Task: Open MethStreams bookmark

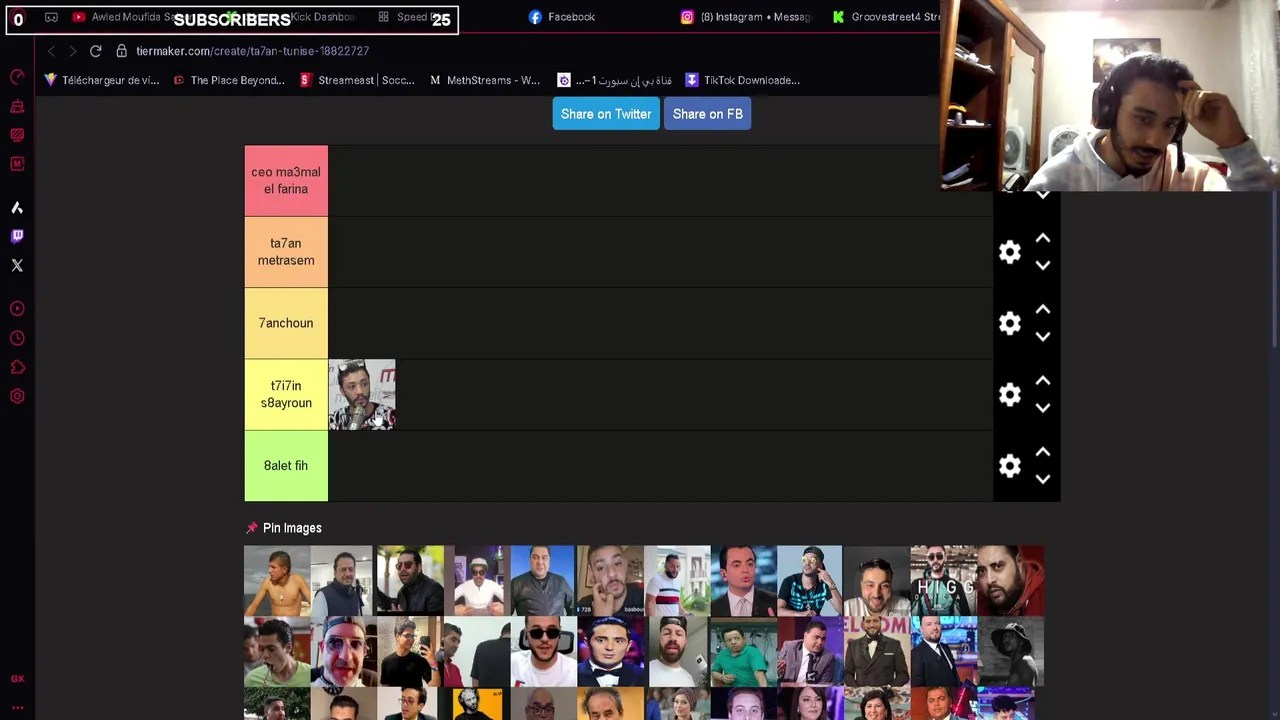Action: (485, 80)
